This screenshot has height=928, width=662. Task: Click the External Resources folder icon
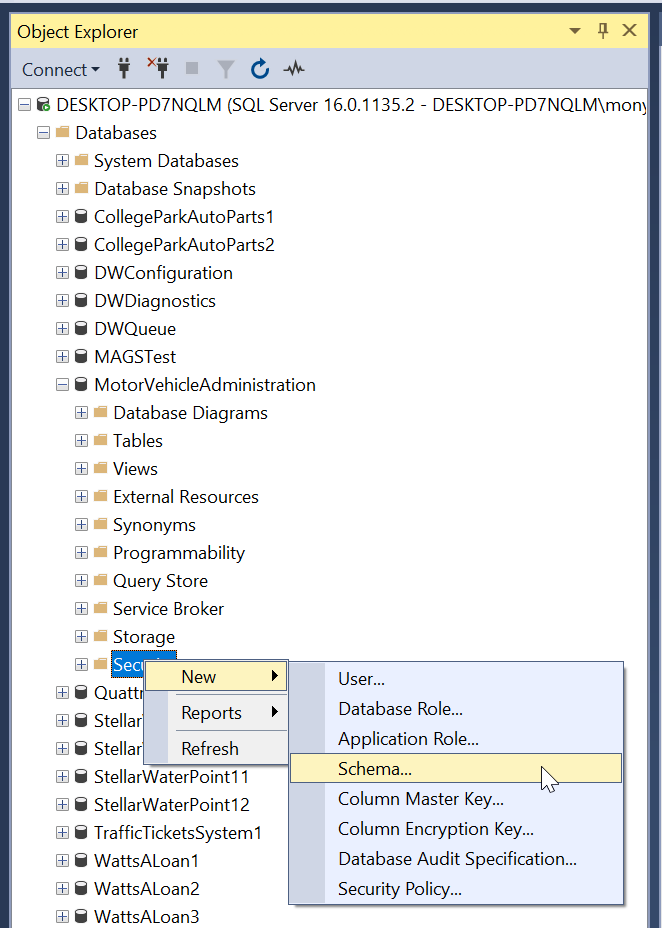click(x=101, y=496)
